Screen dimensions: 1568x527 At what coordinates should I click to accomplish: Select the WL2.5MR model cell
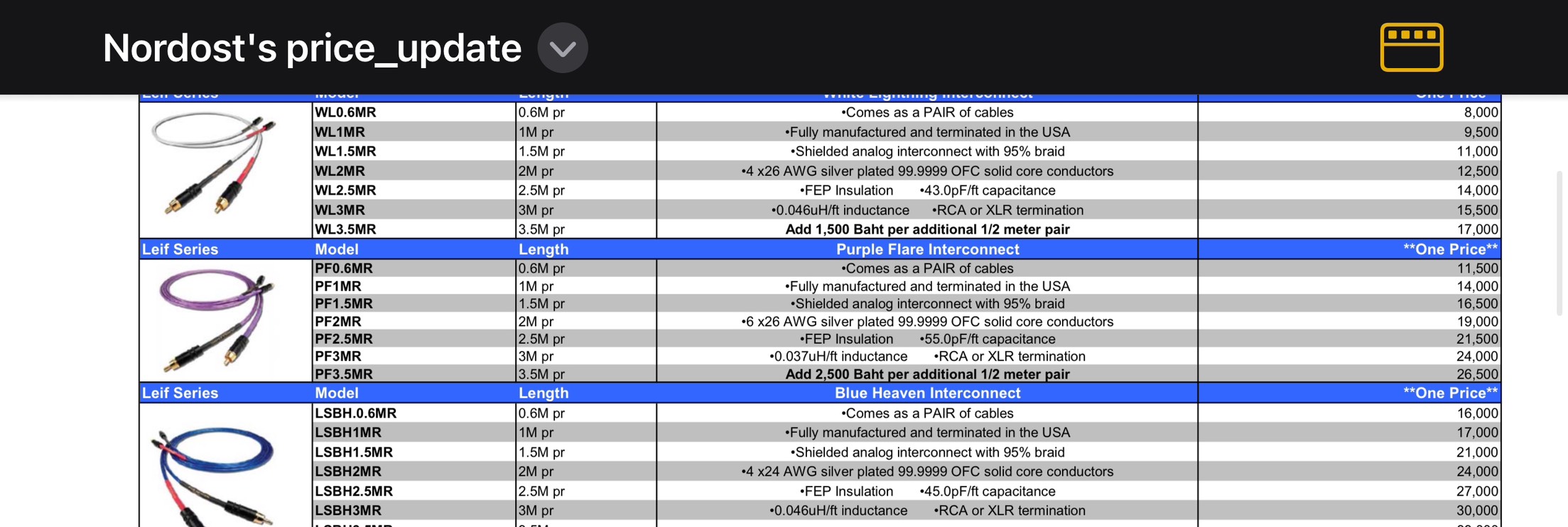[x=413, y=190]
